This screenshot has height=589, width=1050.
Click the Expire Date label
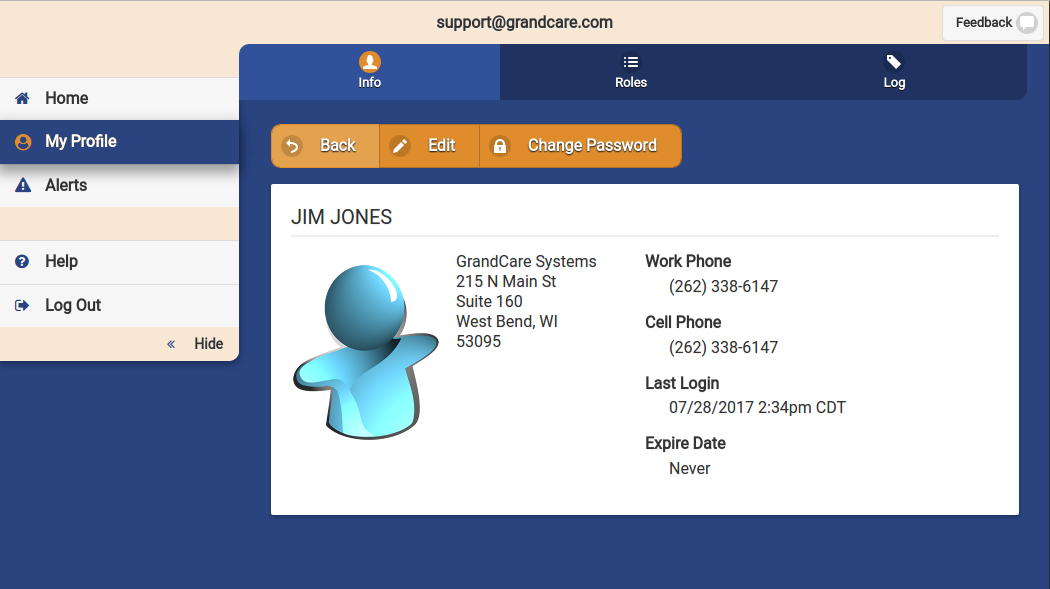pyautogui.click(x=686, y=443)
